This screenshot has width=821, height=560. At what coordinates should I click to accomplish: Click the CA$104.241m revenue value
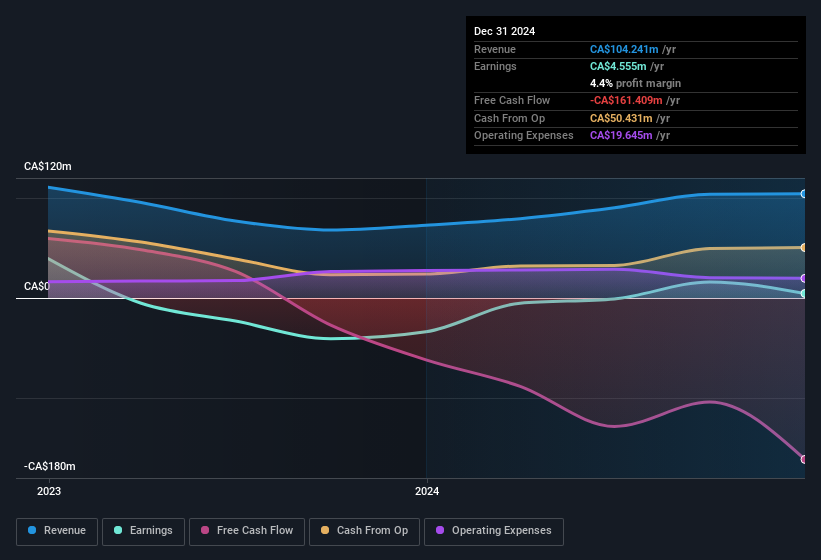pos(624,49)
